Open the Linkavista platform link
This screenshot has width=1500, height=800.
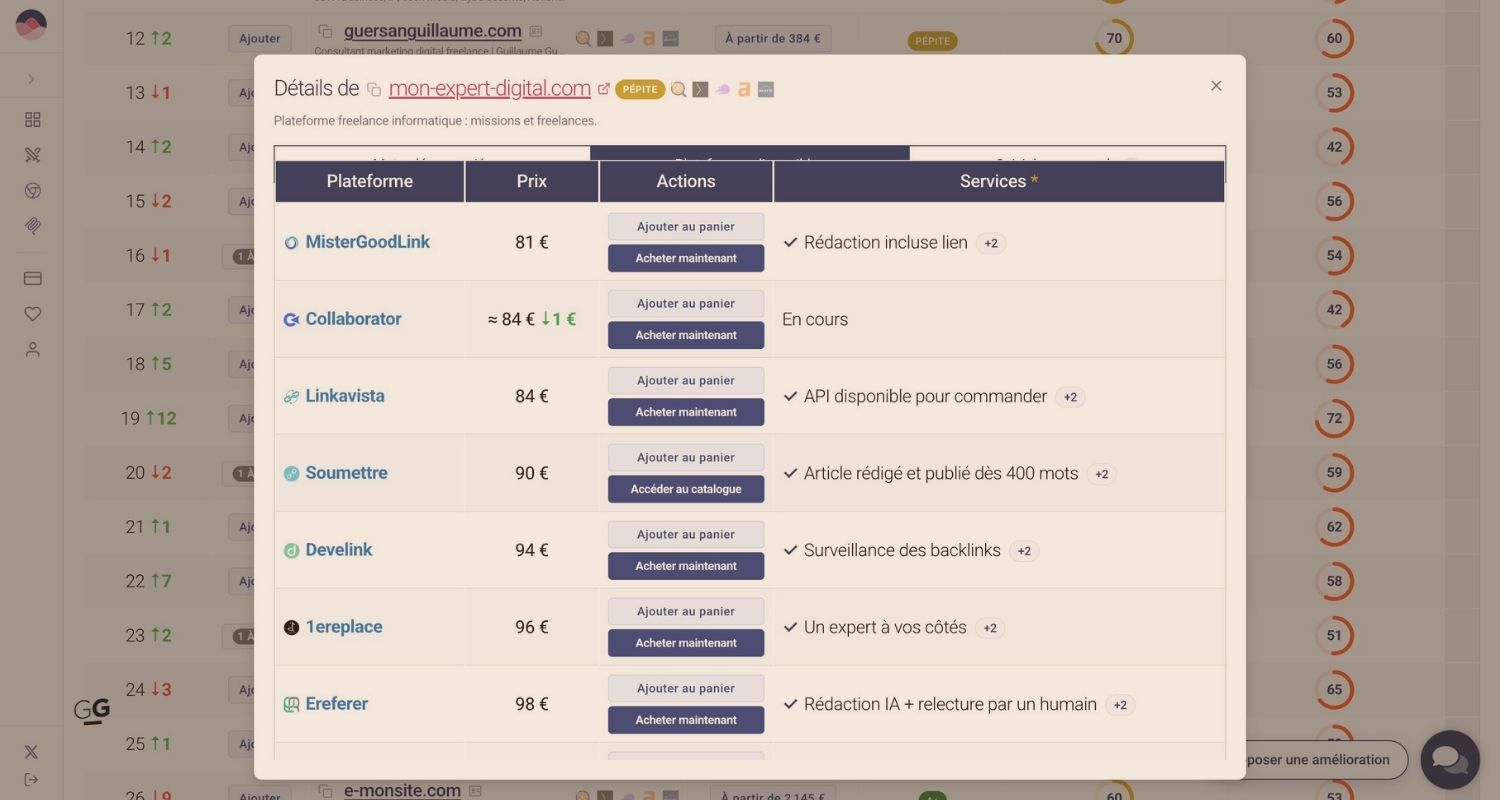(345, 396)
